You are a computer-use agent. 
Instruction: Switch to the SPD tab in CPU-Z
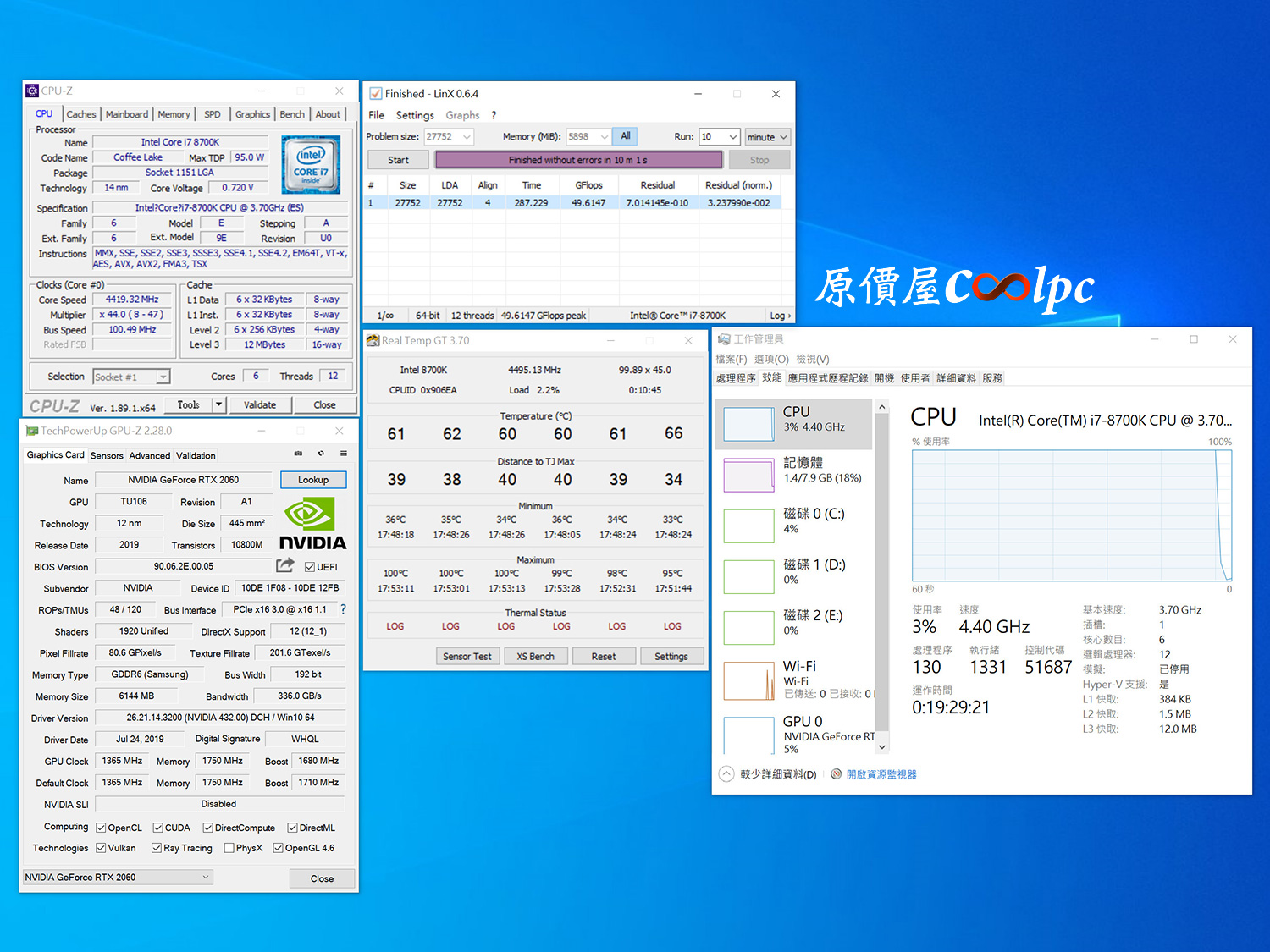click(213, 114)
